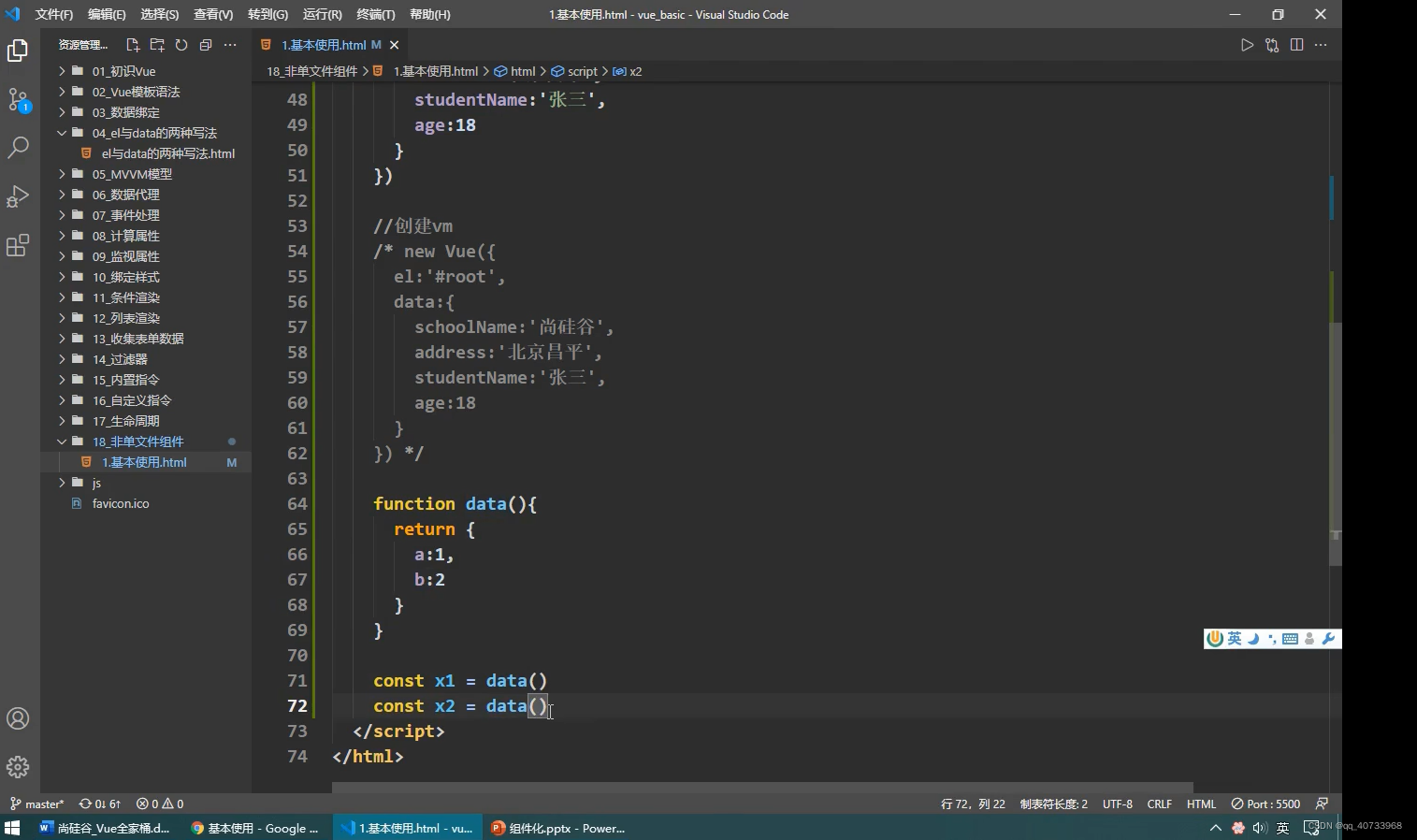Click html in the breadcrumb
1417x840 pixels.
click(x=523, y=71)
